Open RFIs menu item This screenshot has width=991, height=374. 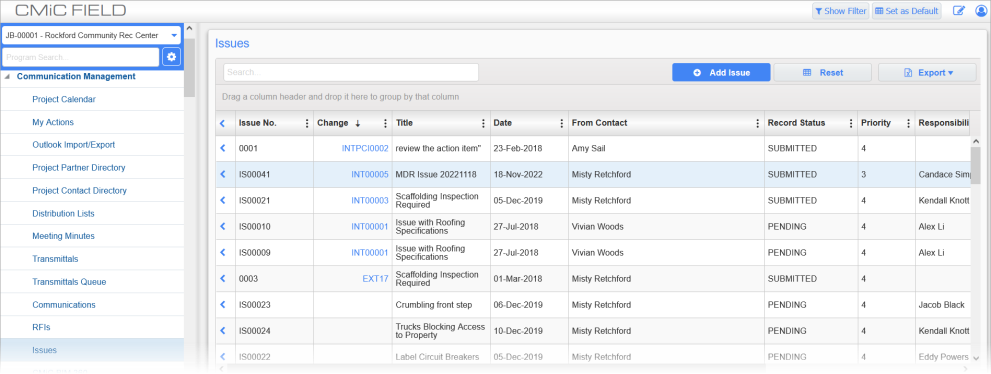coord(41,327)
